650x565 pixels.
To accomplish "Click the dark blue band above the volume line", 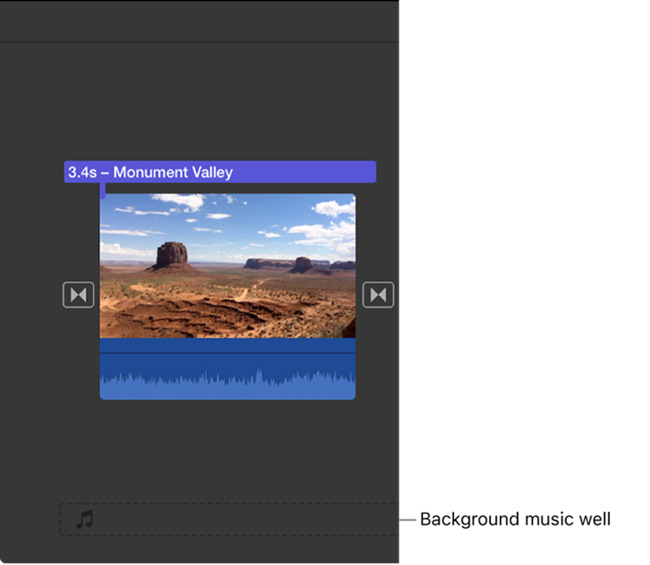I will pos(228,345).
